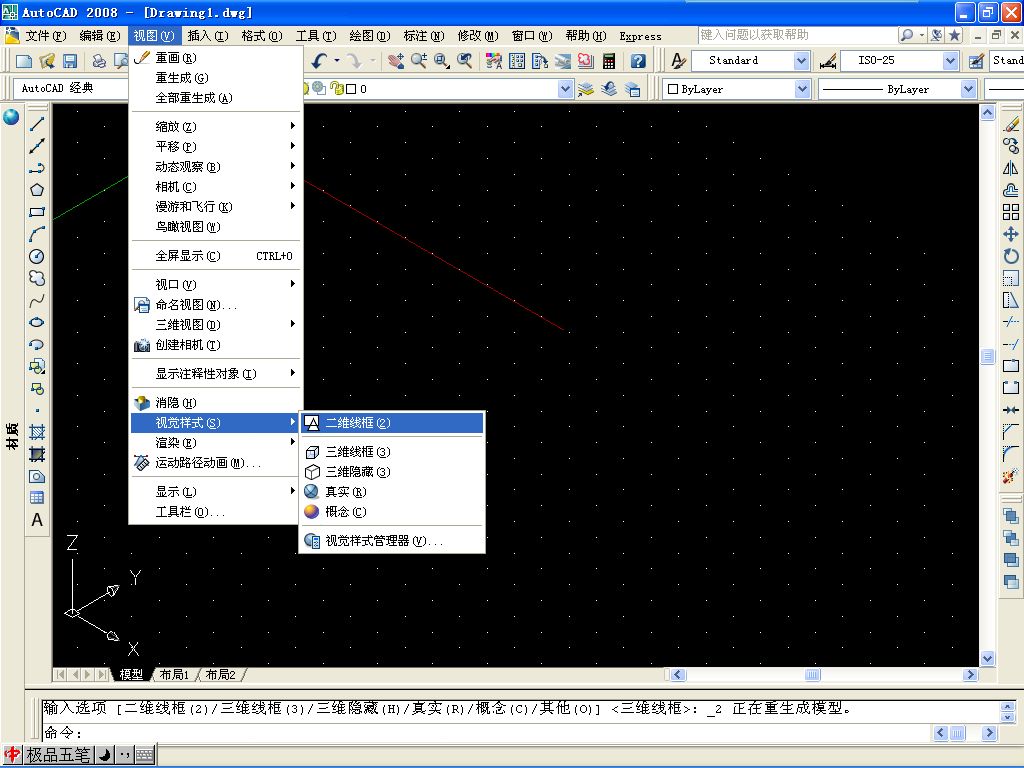1024x768 pixels.
Task: Click the Rotate tool
Action: click(1011, 256)
